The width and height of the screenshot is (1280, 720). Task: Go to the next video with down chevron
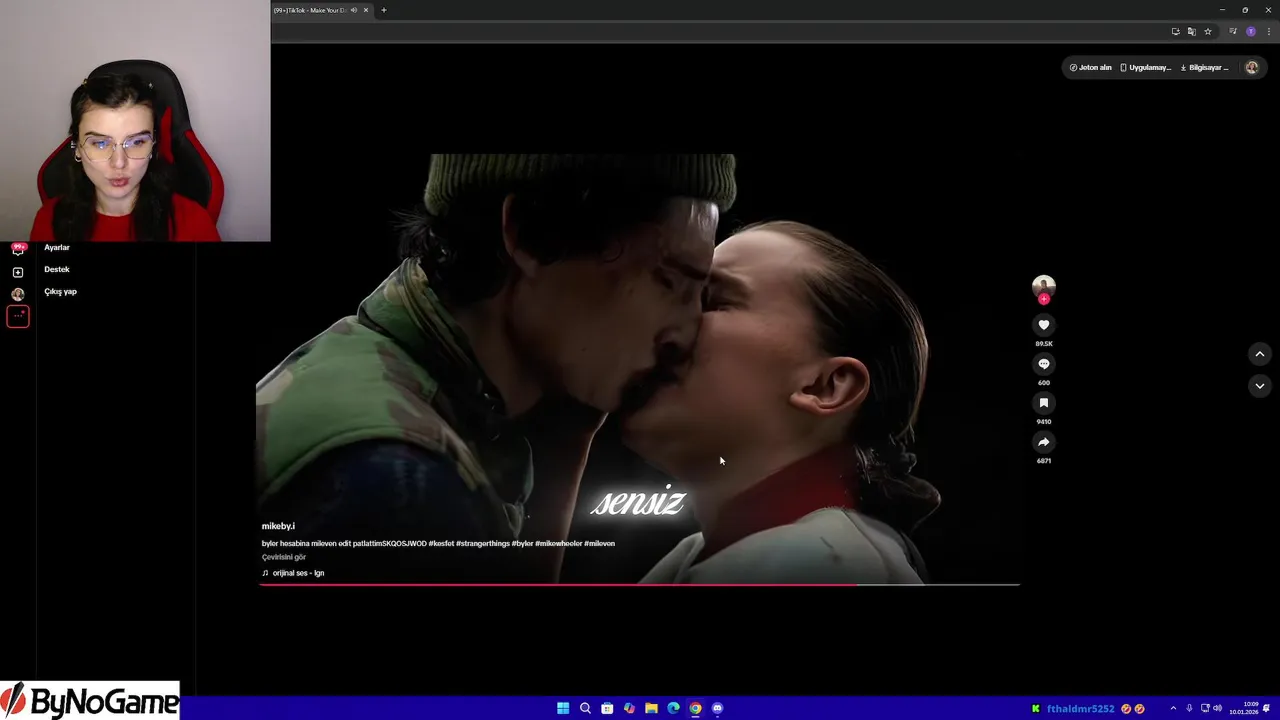pyautogui.click(x=1260, y=386)
